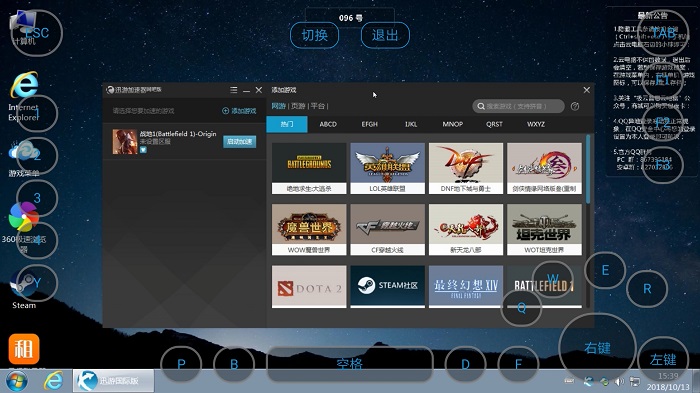
Task: Click the 退出 exit button
Action: tap(385, 35)
